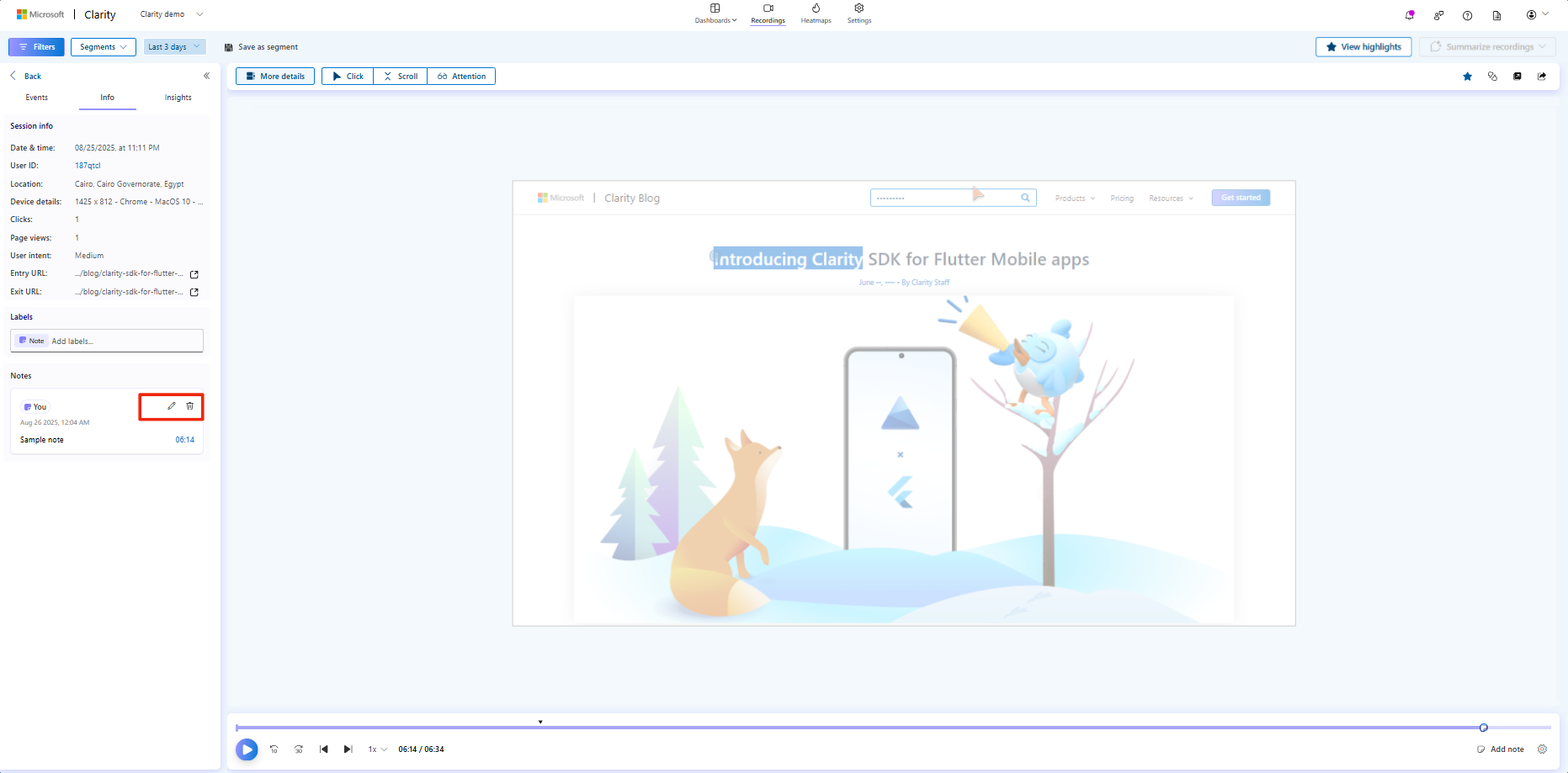Open the notifications bell
The image size is (1568, 773).
click(1410, 15)
